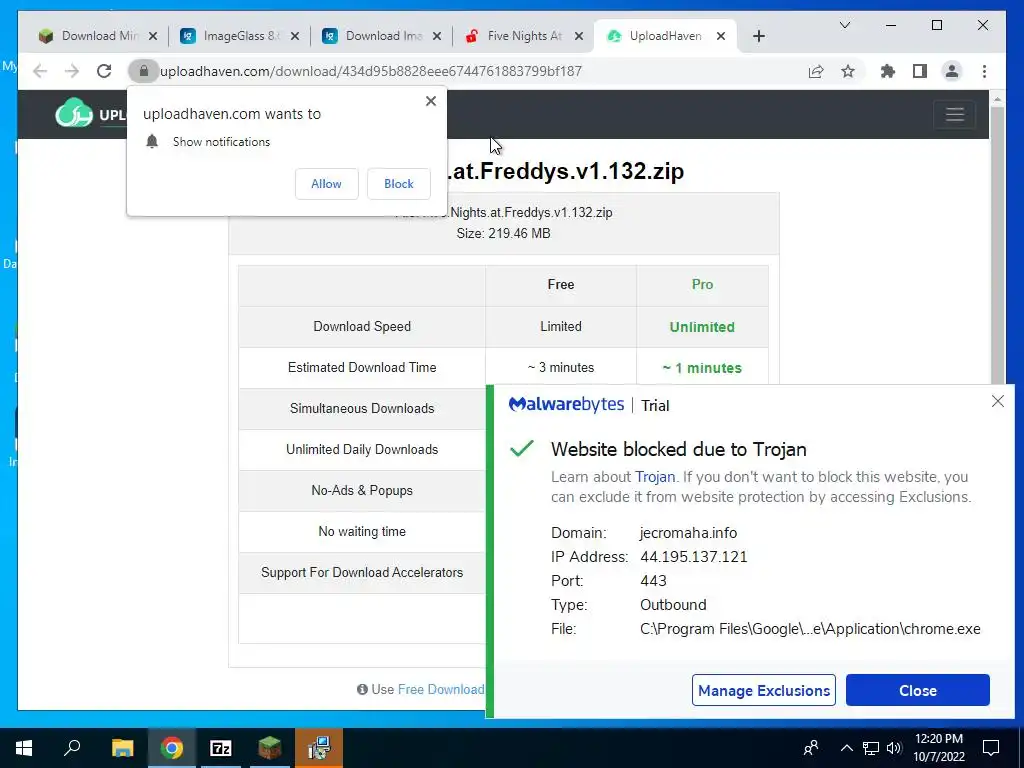Click the scrollbar up arrow

(x=997, y=99)
